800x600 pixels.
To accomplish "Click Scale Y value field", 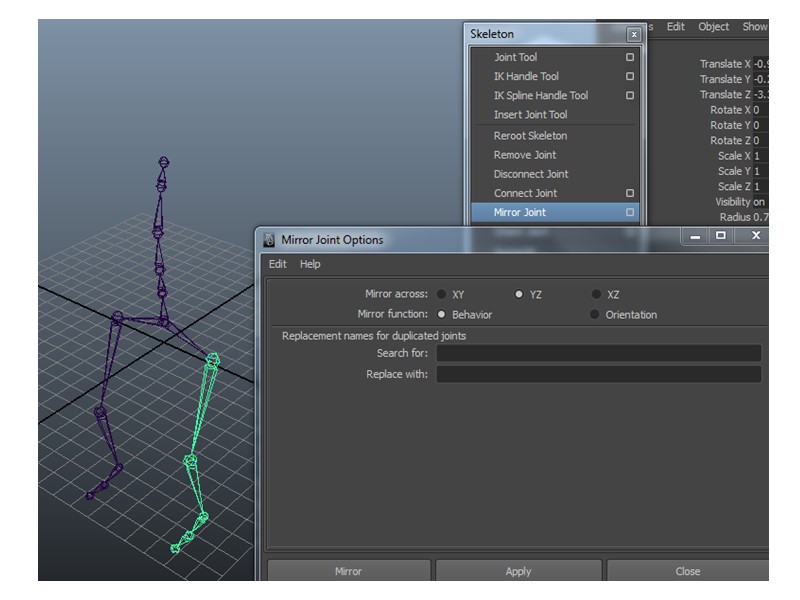I will point(761,171).
